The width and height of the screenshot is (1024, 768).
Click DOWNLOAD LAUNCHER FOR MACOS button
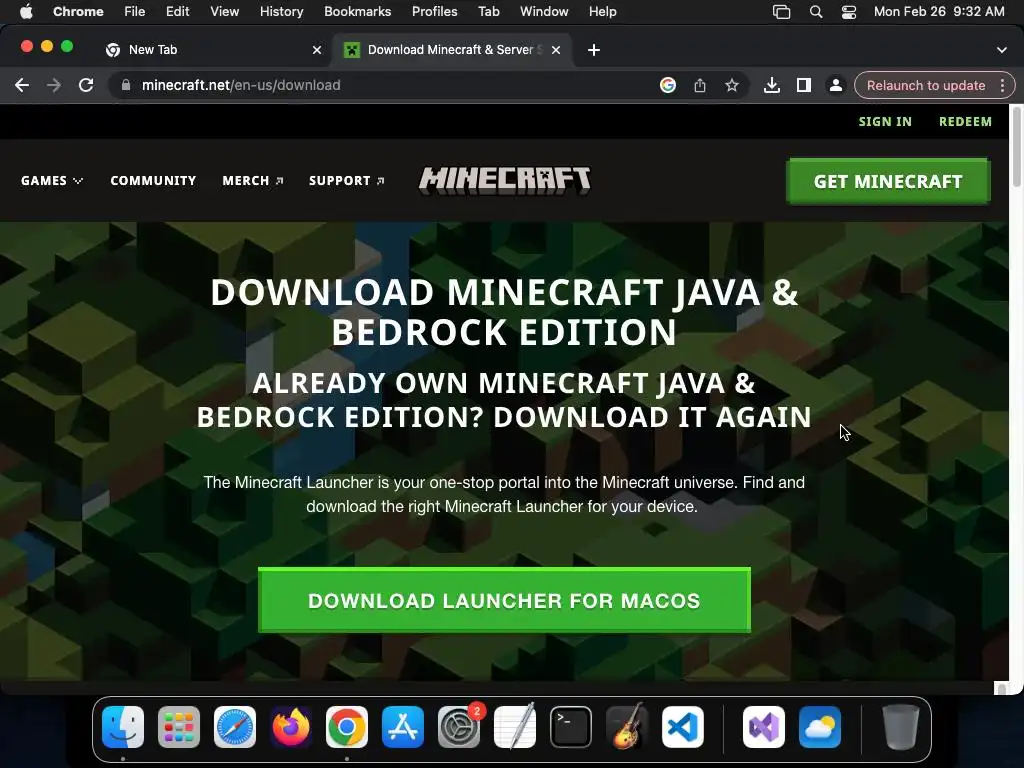click(x=504, y=600)
